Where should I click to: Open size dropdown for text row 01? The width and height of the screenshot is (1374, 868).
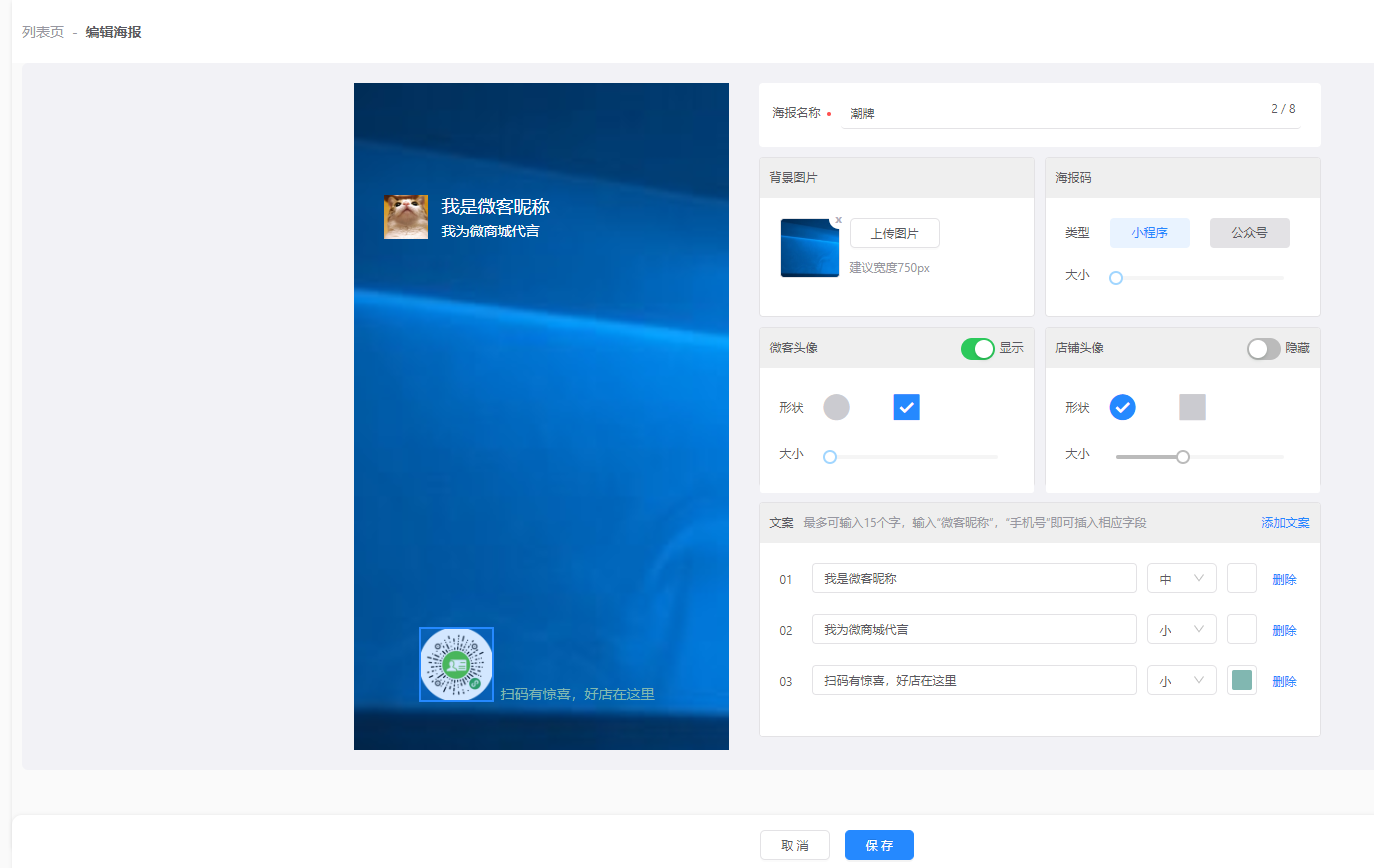(x=1182, y=579)
